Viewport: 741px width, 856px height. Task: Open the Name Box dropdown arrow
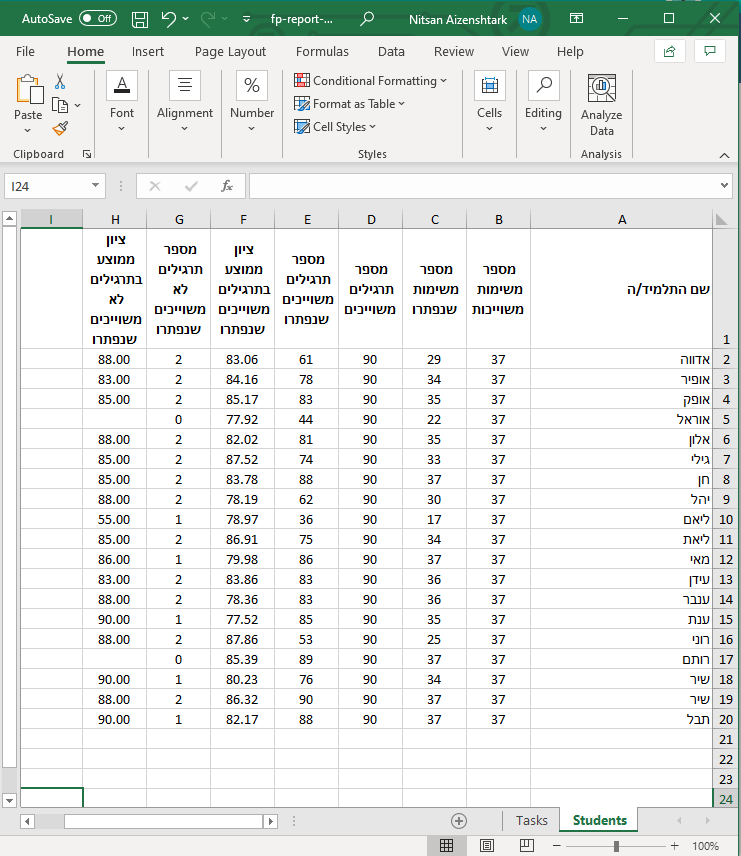click(96, 186)
